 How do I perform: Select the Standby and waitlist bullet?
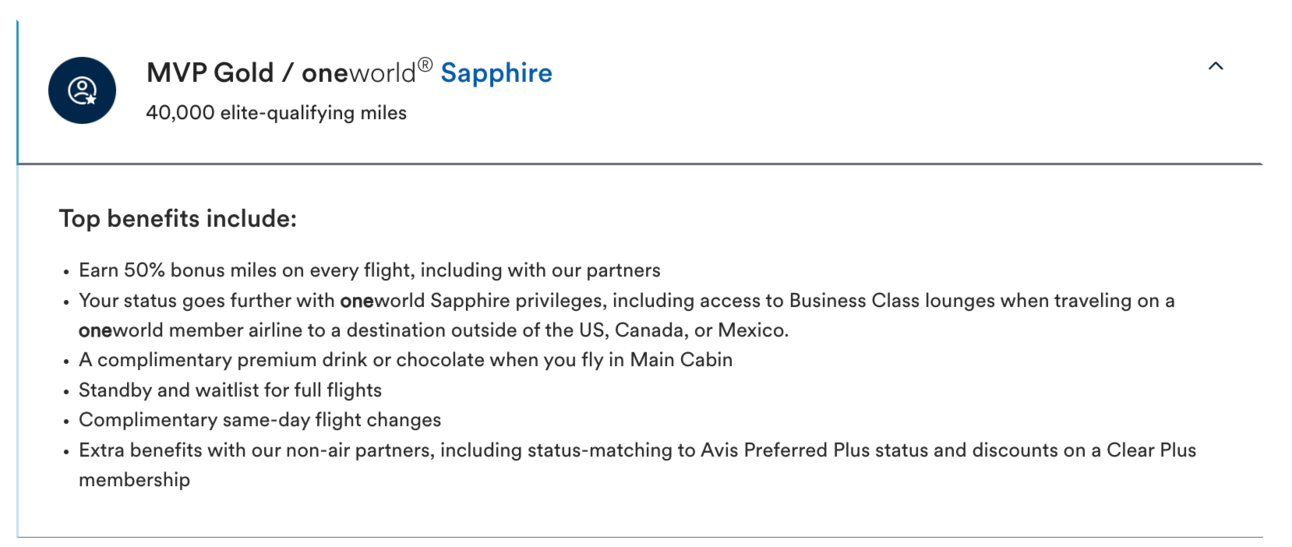coord(230,390)
